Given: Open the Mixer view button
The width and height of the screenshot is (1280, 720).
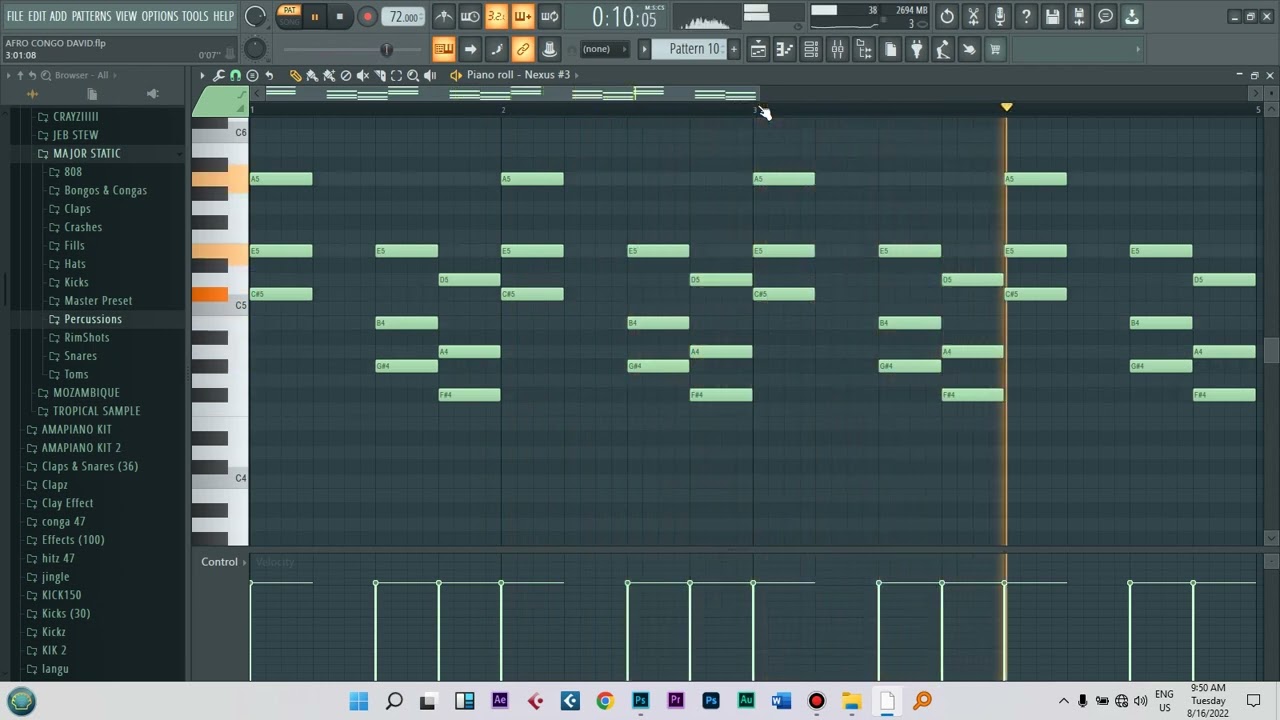Looking at the screenshot, I should 838,49.
